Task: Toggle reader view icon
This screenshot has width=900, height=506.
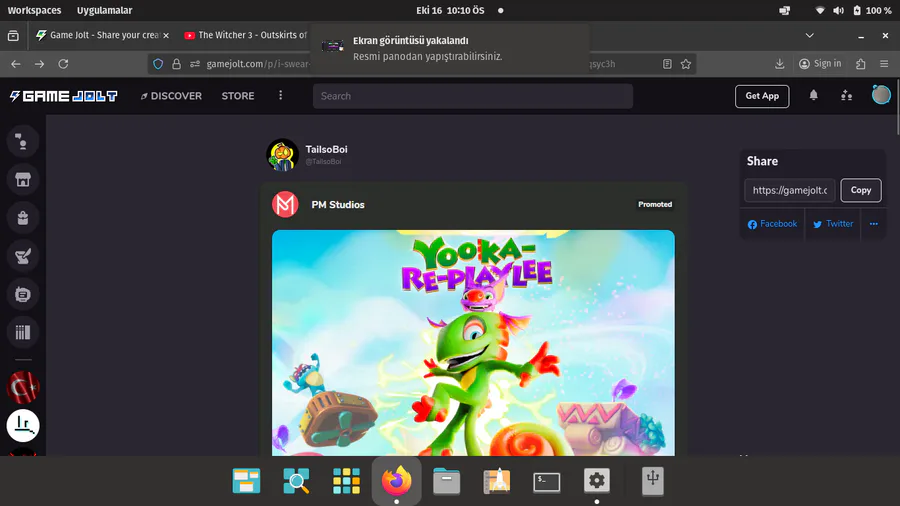Action: [x=667, y=64]
